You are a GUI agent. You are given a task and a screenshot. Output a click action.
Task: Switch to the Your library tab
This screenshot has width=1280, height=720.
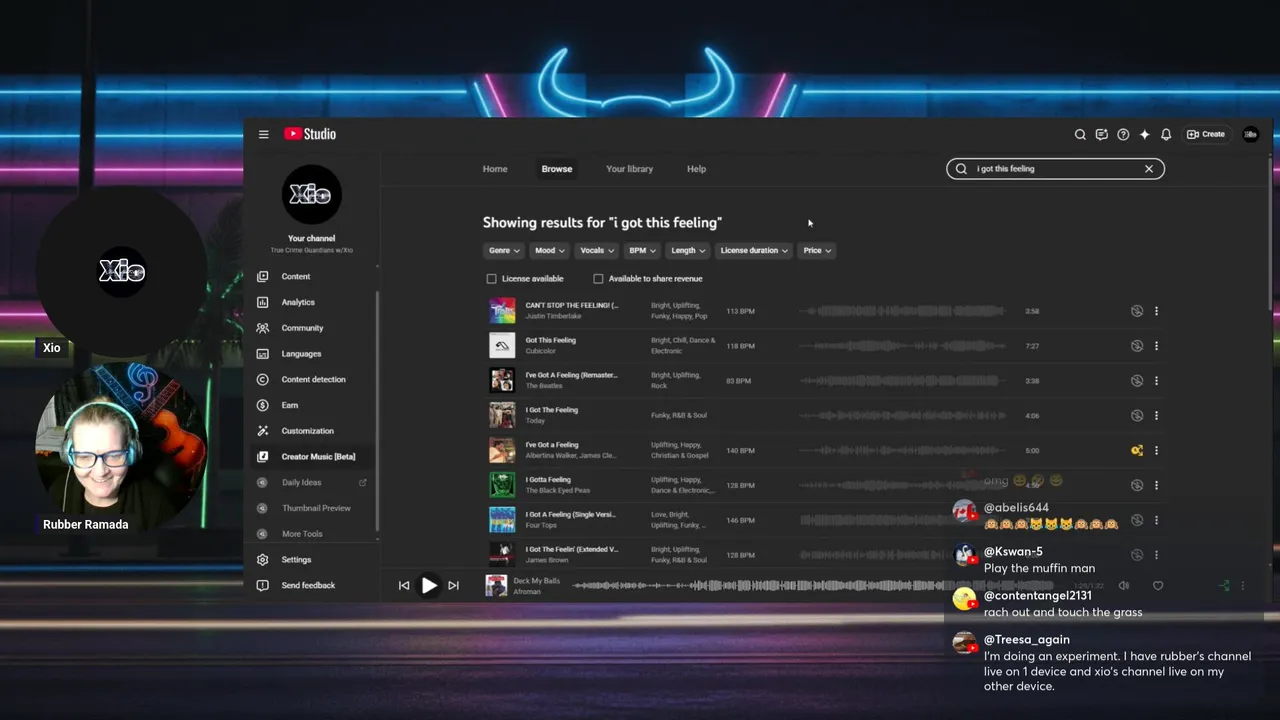point(629,169)
